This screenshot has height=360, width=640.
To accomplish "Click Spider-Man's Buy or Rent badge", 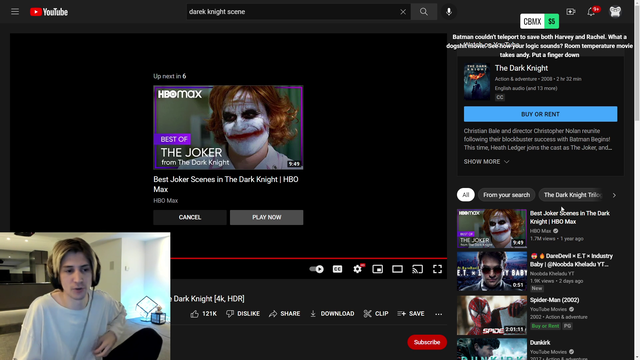I will point(545,326).
